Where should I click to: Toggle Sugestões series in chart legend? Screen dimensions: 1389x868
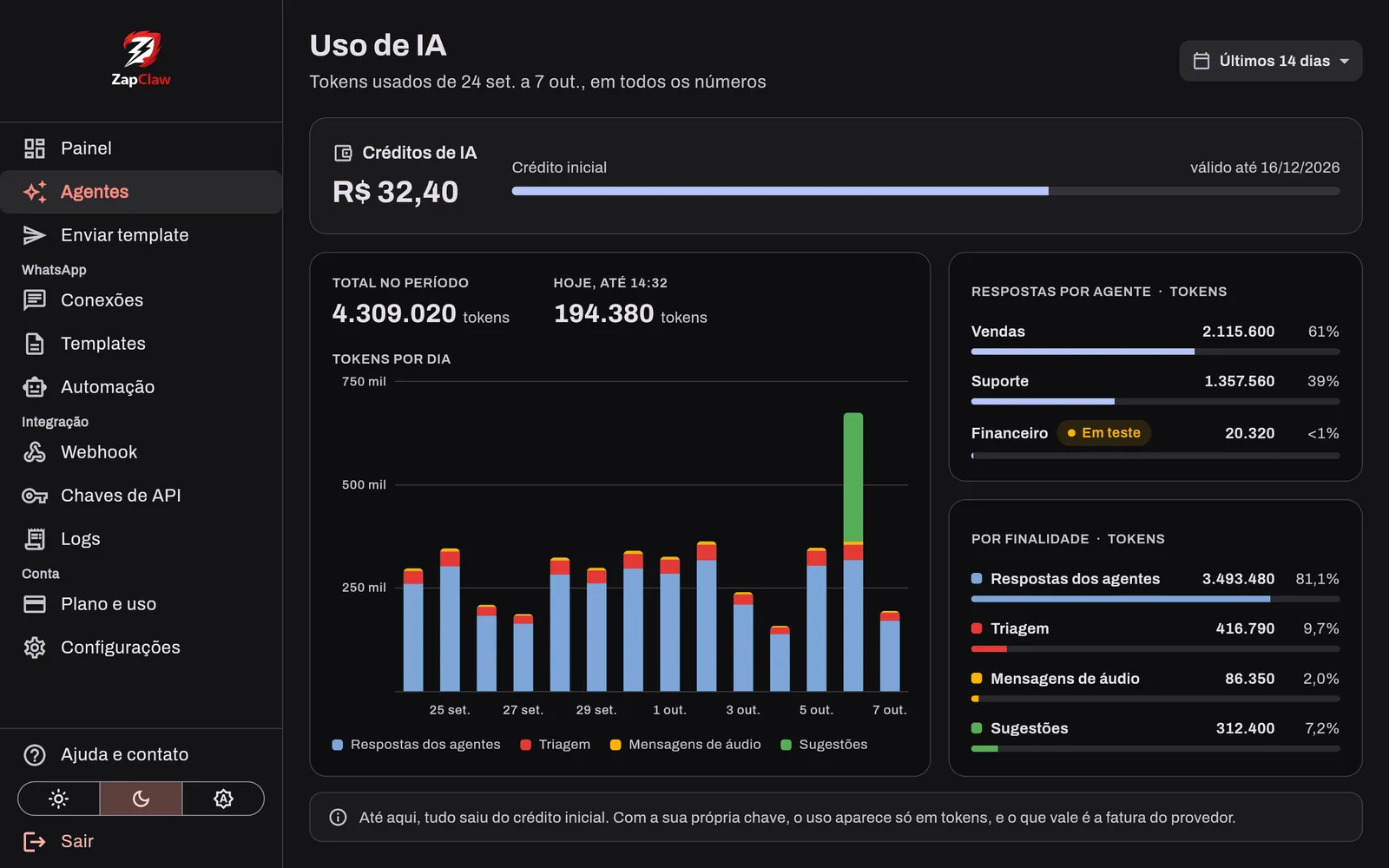(825, 745)
